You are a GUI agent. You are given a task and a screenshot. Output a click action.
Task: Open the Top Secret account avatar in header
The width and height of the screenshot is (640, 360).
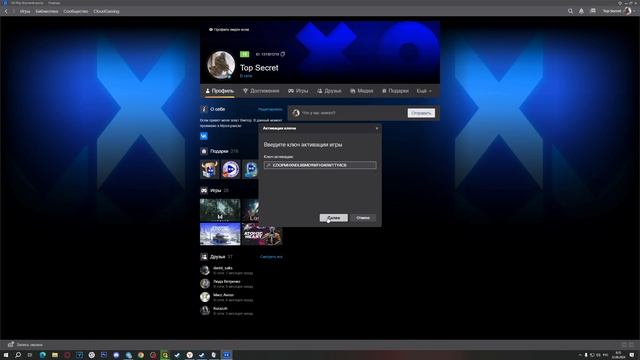pos(627,11)
